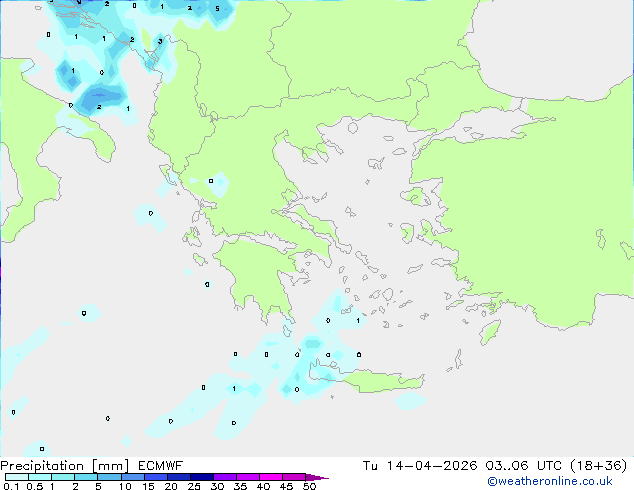The width and height of the screenshot is (634, 490).
Task: Click the "(18+36)" forecast run text
Action: pyautogui.click(x=598, y=466)
